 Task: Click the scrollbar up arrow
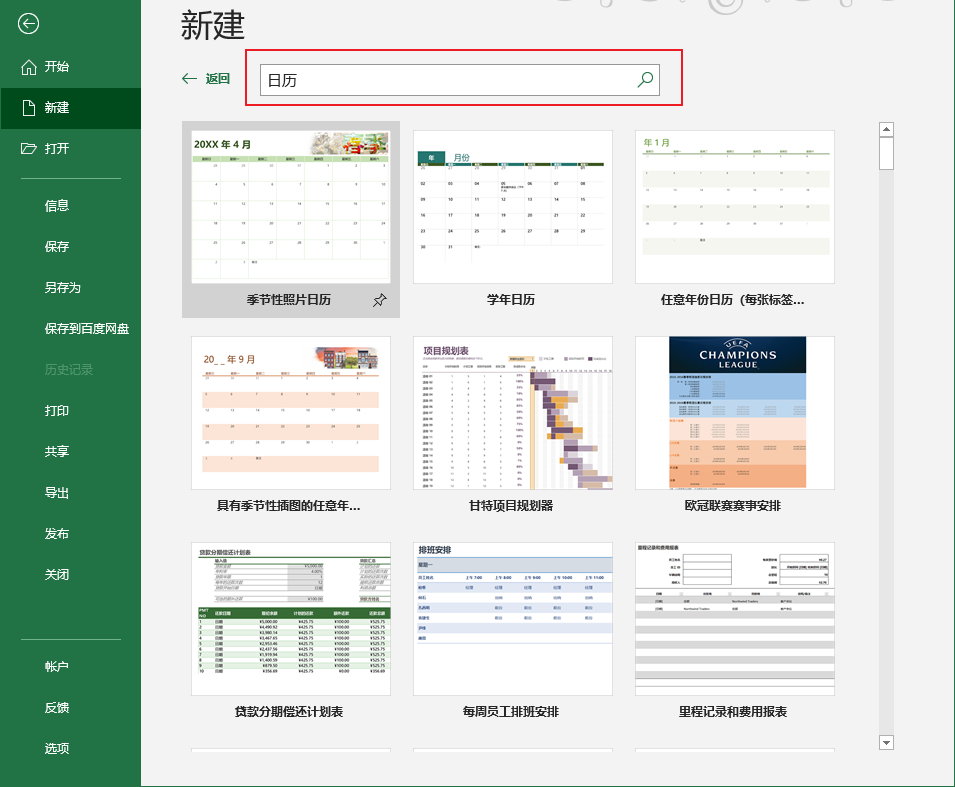pyautogui.click(x=886, y=128)
